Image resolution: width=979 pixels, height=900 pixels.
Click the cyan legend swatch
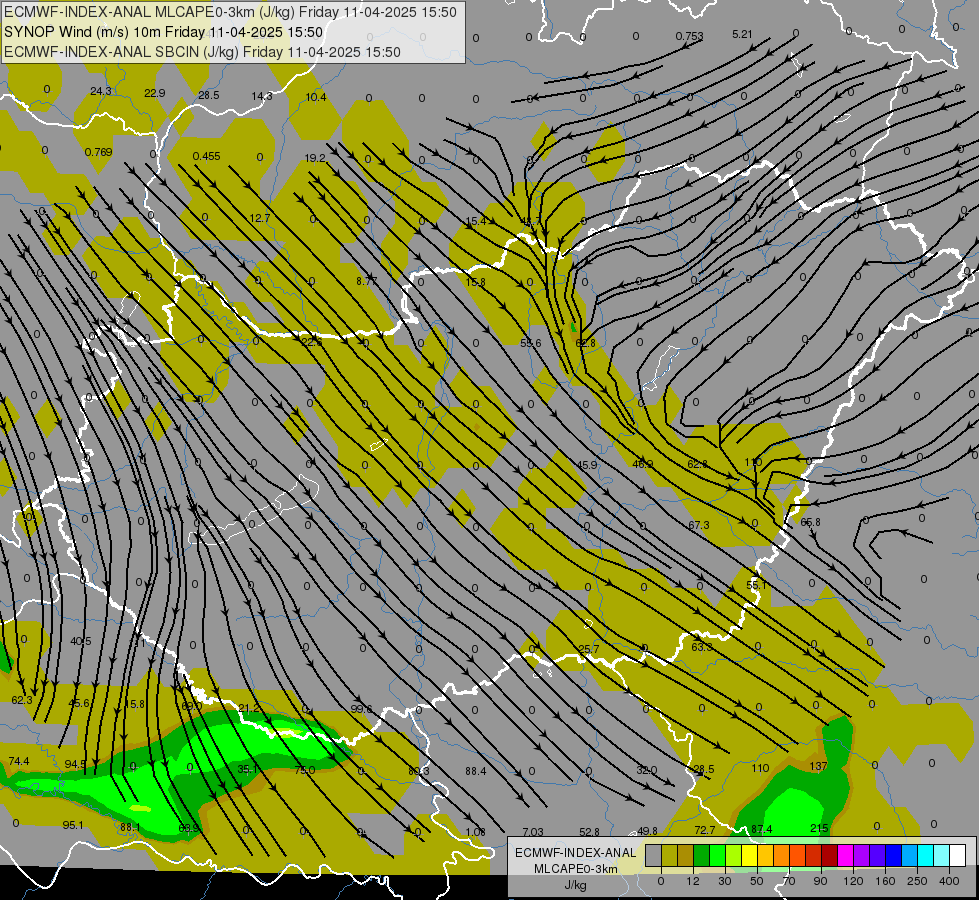(926, 855)
